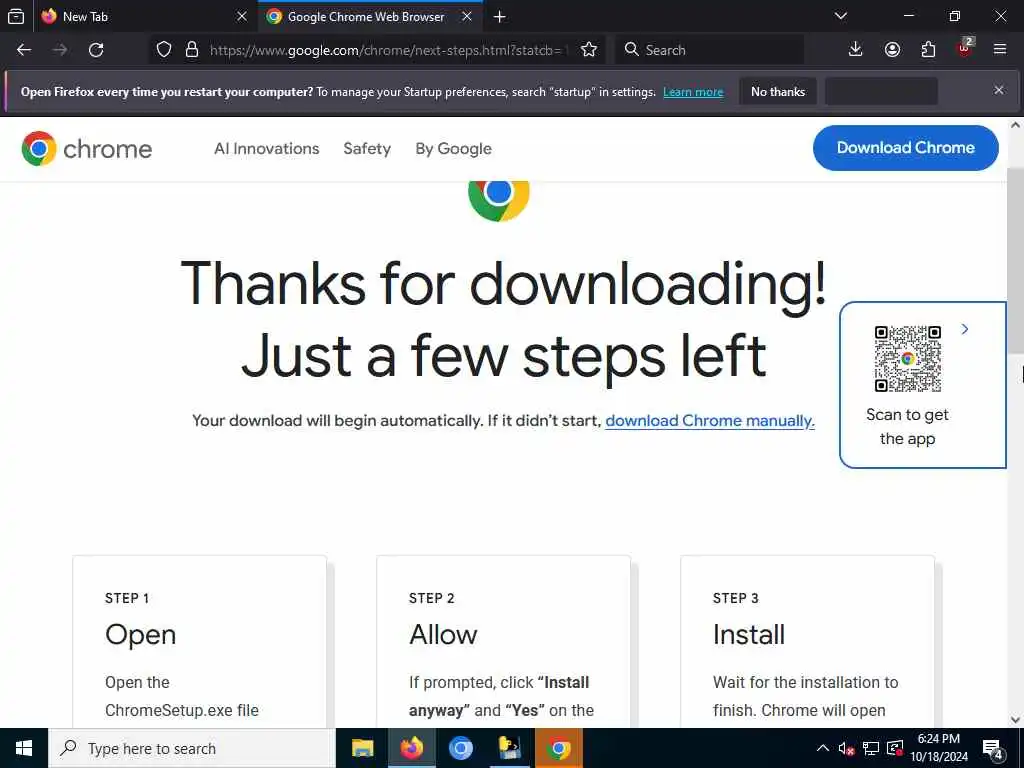Reload the current page
The image size is (1024, 768).
click(x=96, y=50)
